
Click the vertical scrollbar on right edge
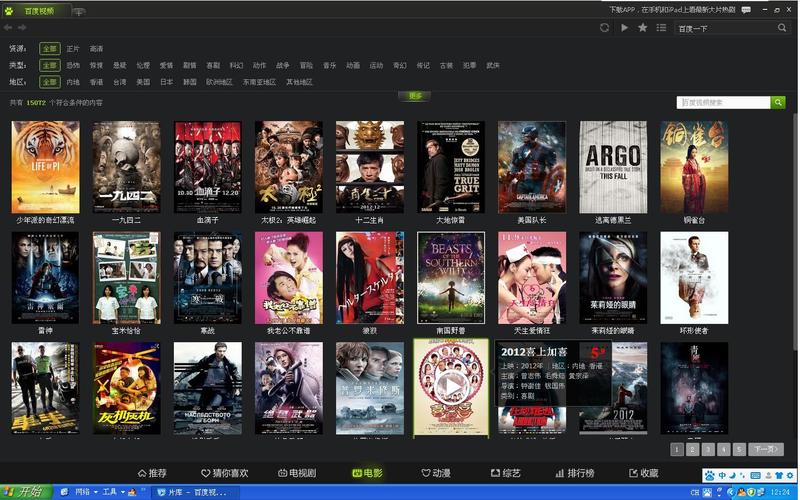[796, 232]
